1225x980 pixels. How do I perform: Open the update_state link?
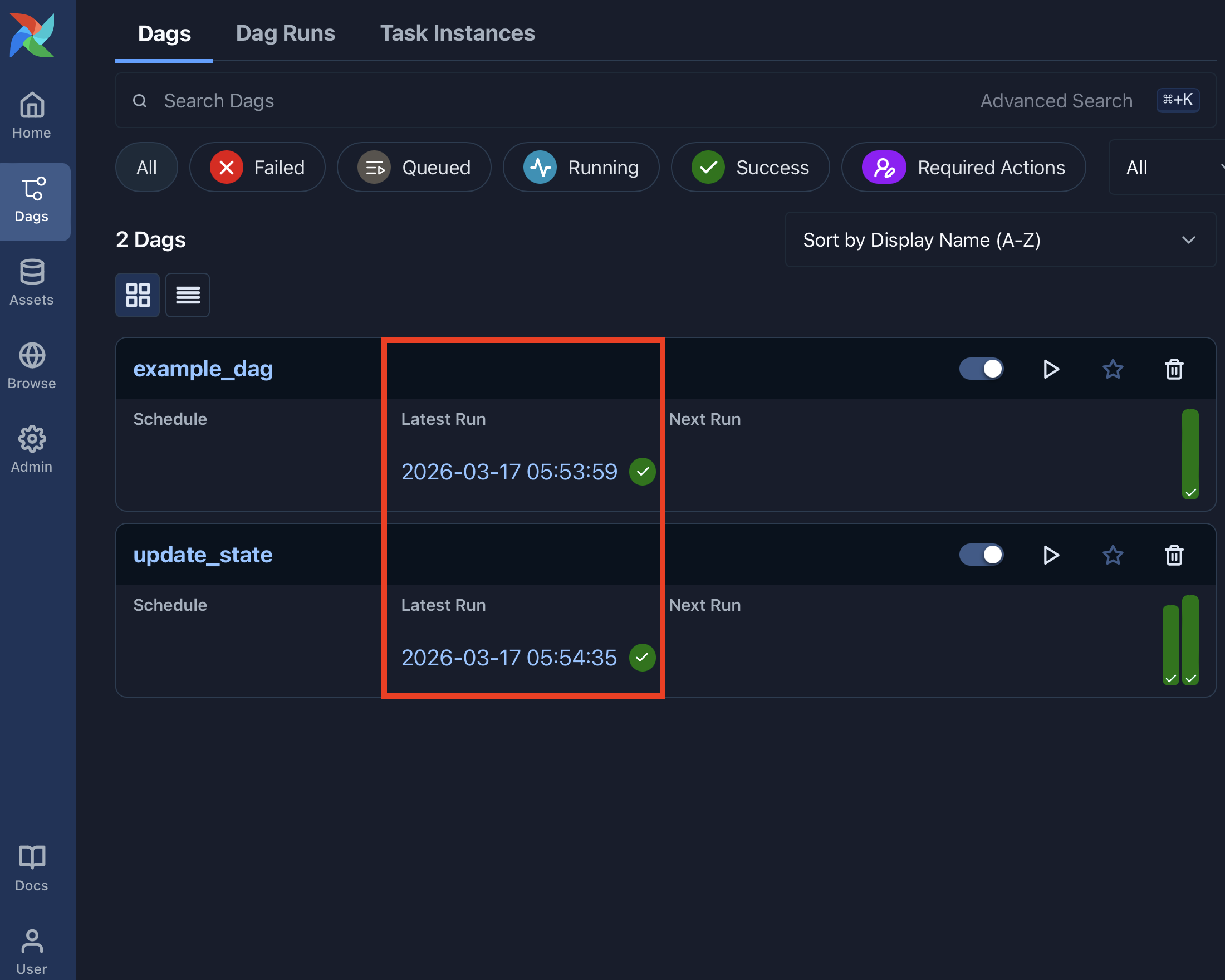point(203,555)
